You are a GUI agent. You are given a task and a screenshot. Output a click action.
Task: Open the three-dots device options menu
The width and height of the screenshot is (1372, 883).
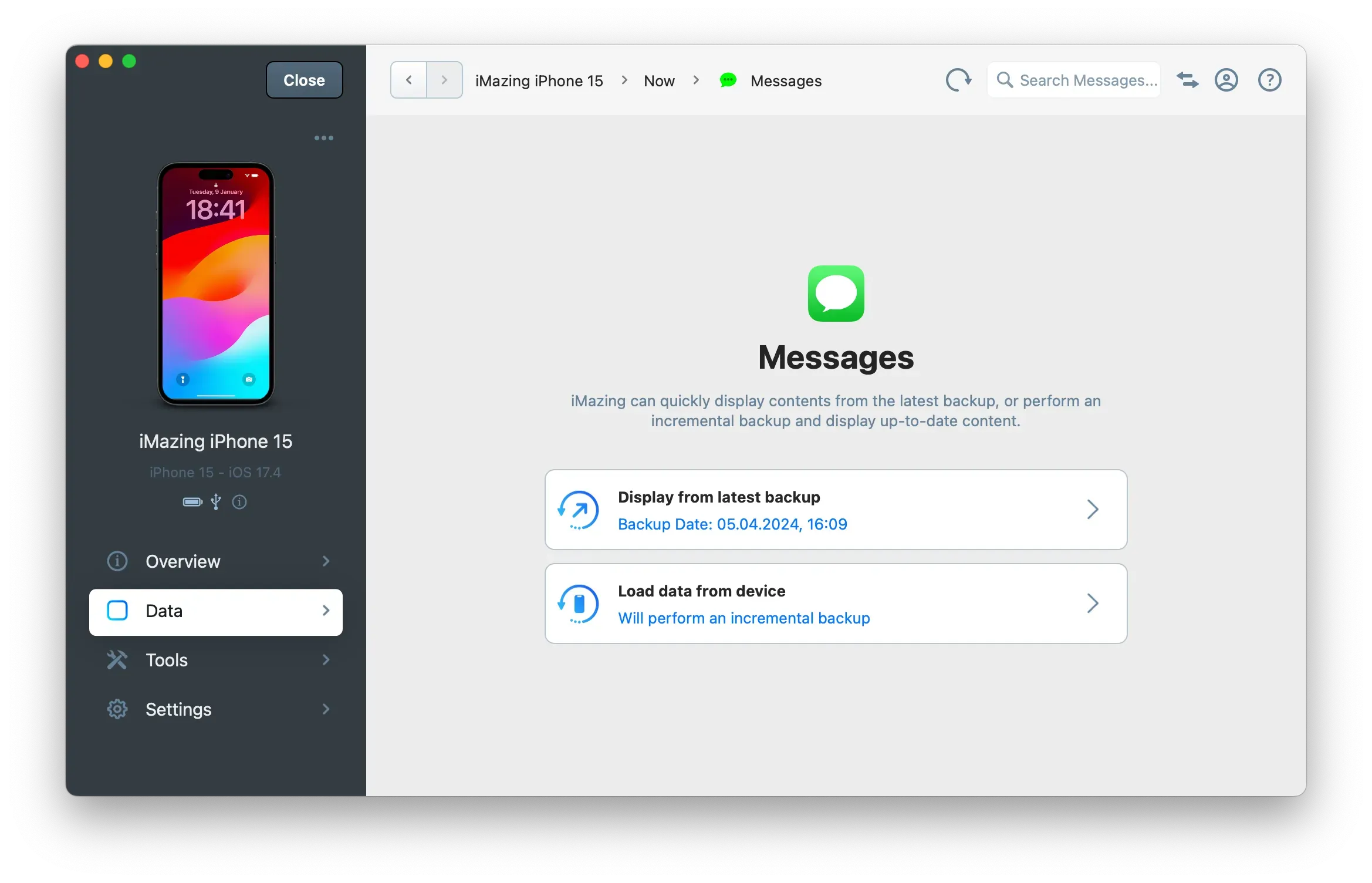[x=323, y=138]
